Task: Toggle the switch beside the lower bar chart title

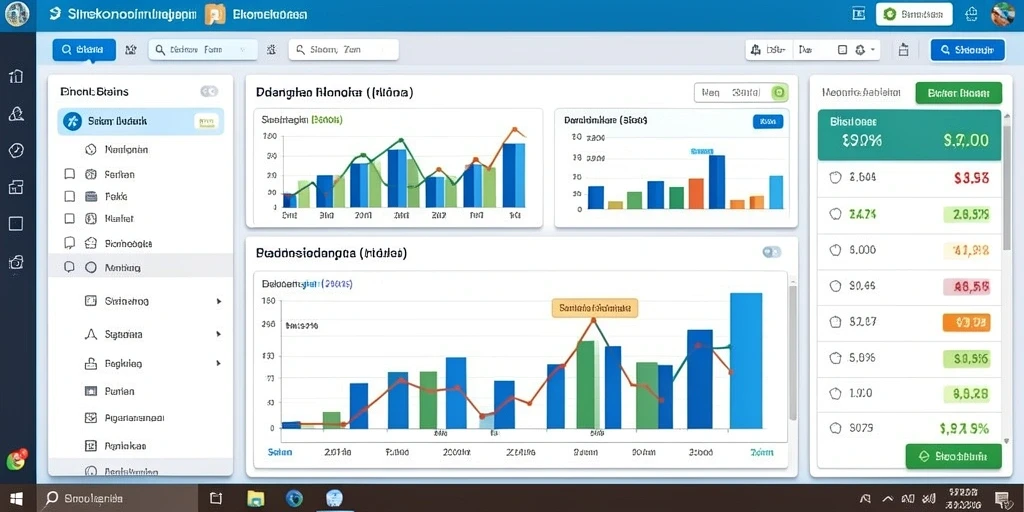Action: tap(771, 252)
